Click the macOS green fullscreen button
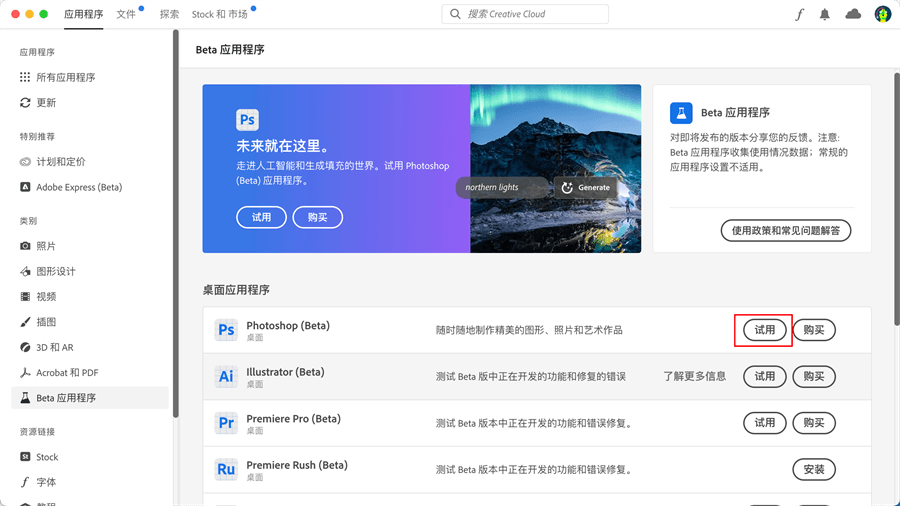The width and height of the screenshot is (900, 506). (x=44, y=14)
